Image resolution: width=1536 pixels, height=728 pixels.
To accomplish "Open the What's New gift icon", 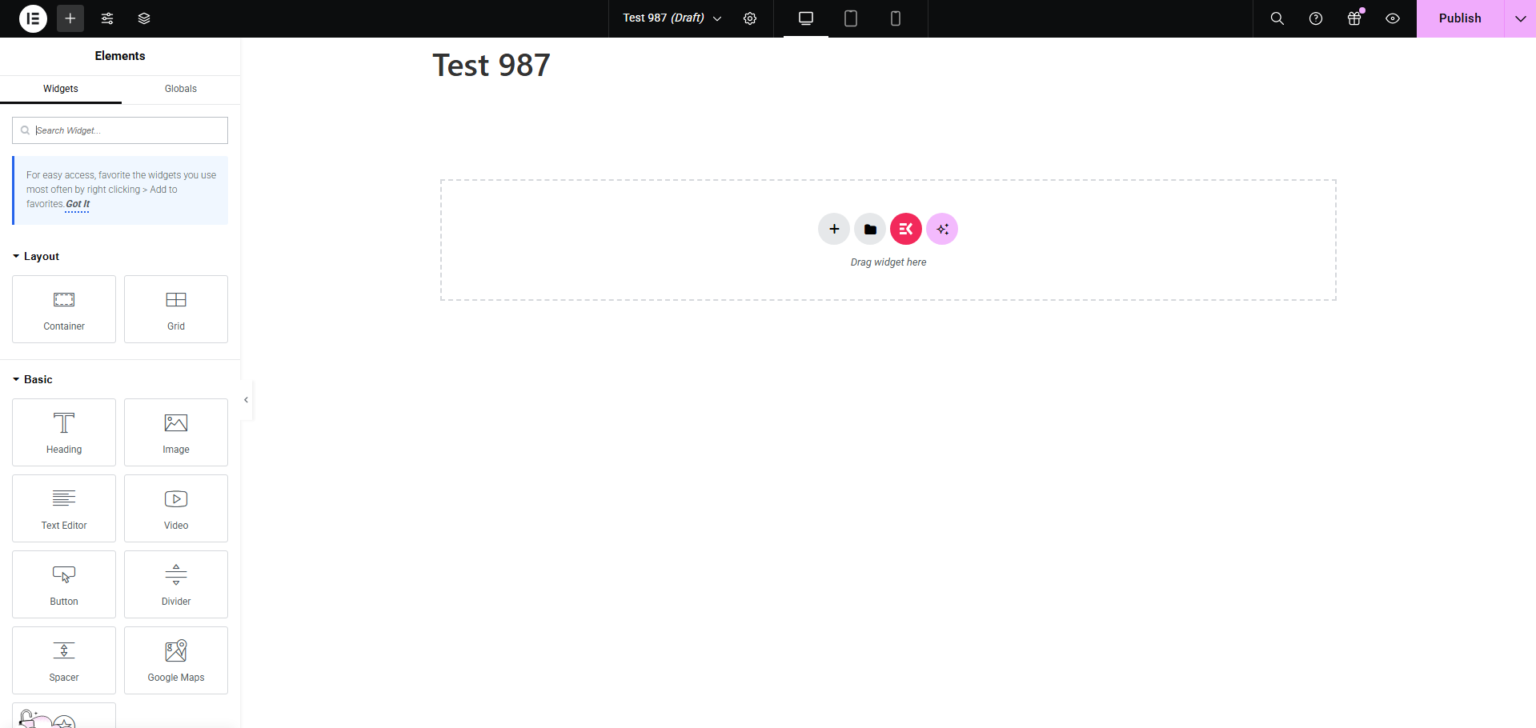I will [x=1354, y=18].
